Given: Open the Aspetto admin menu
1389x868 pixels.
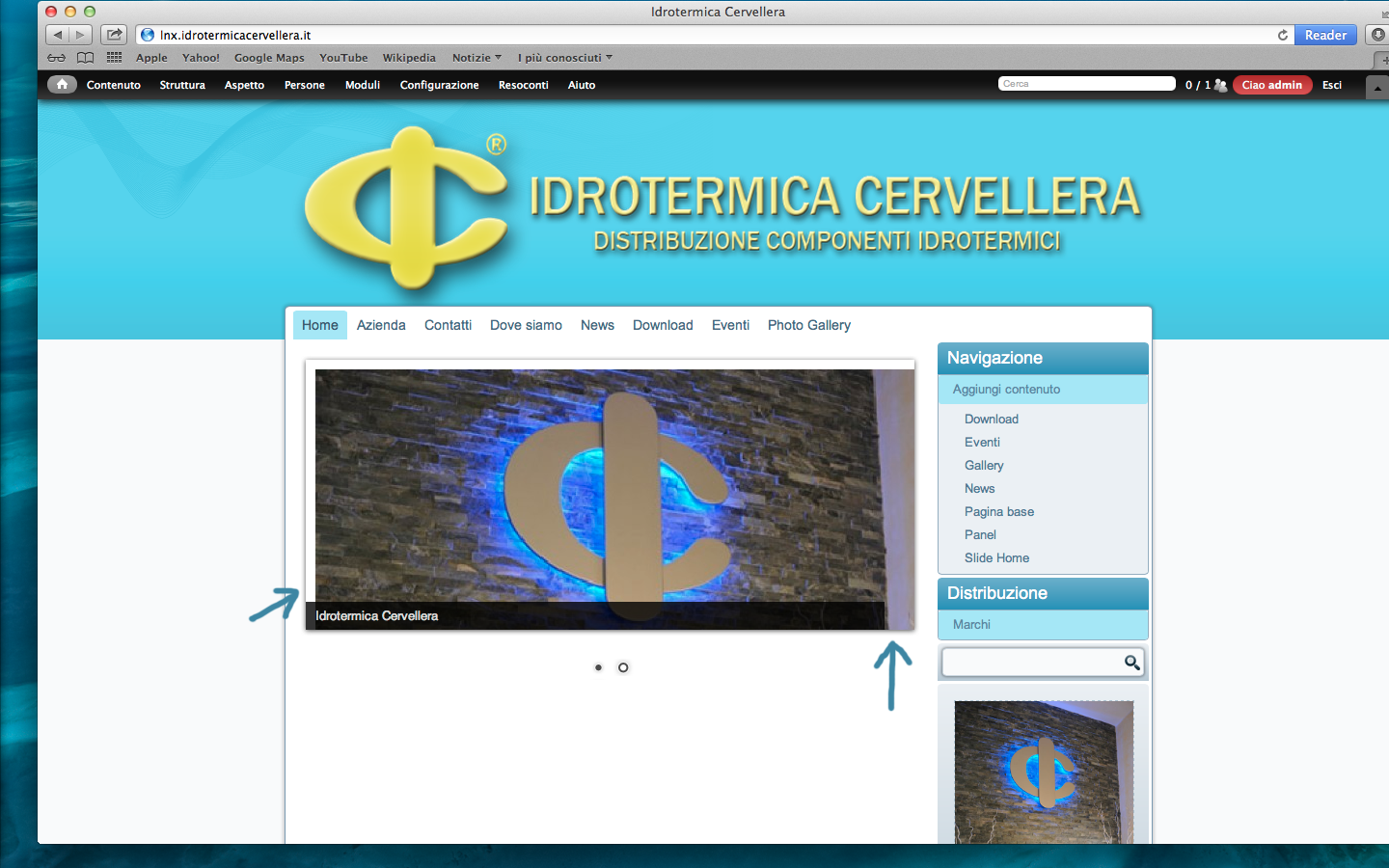Looking at the screenshot, I should coord(244,85).
